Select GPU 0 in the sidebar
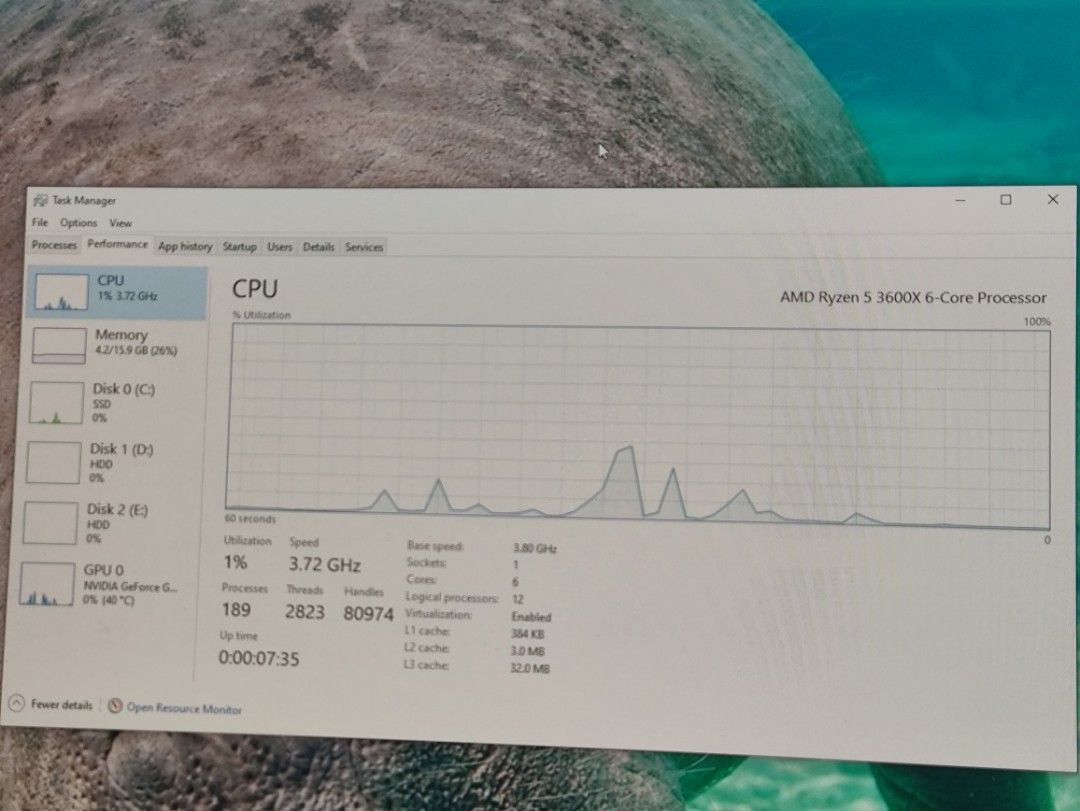 tap(107, 584)
